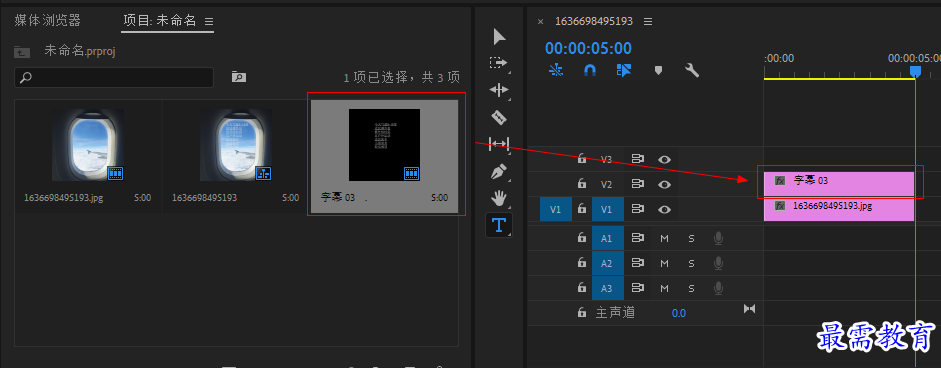Toggle sync lock on track V2
The height and width of the screenshot is (368, 941).
tap(637, 184)
